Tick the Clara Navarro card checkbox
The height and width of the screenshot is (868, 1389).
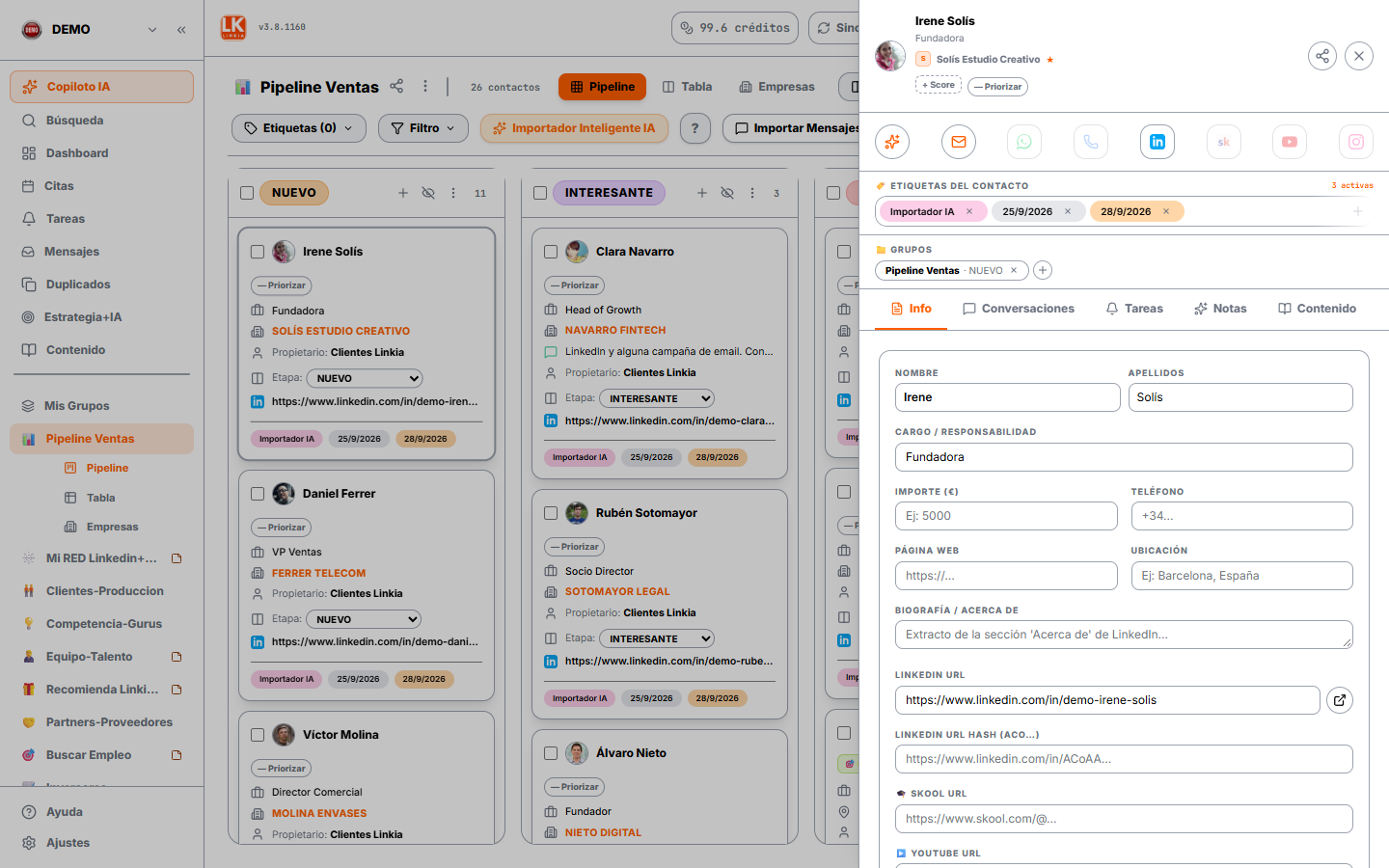pos(551,252)
